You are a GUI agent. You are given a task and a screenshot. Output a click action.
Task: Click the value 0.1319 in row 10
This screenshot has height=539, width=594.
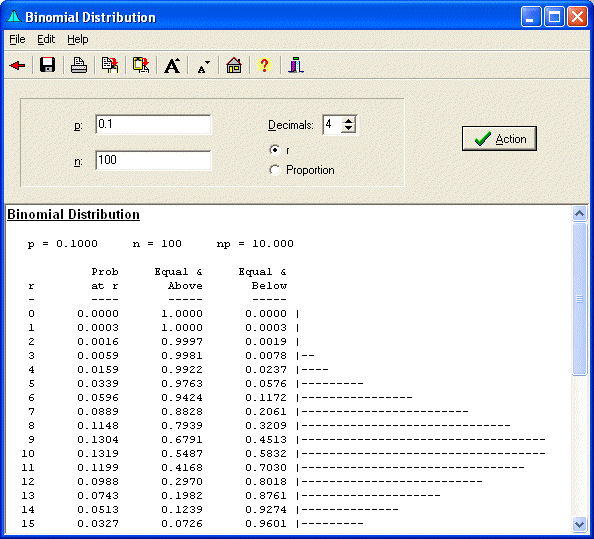[98, 454]
